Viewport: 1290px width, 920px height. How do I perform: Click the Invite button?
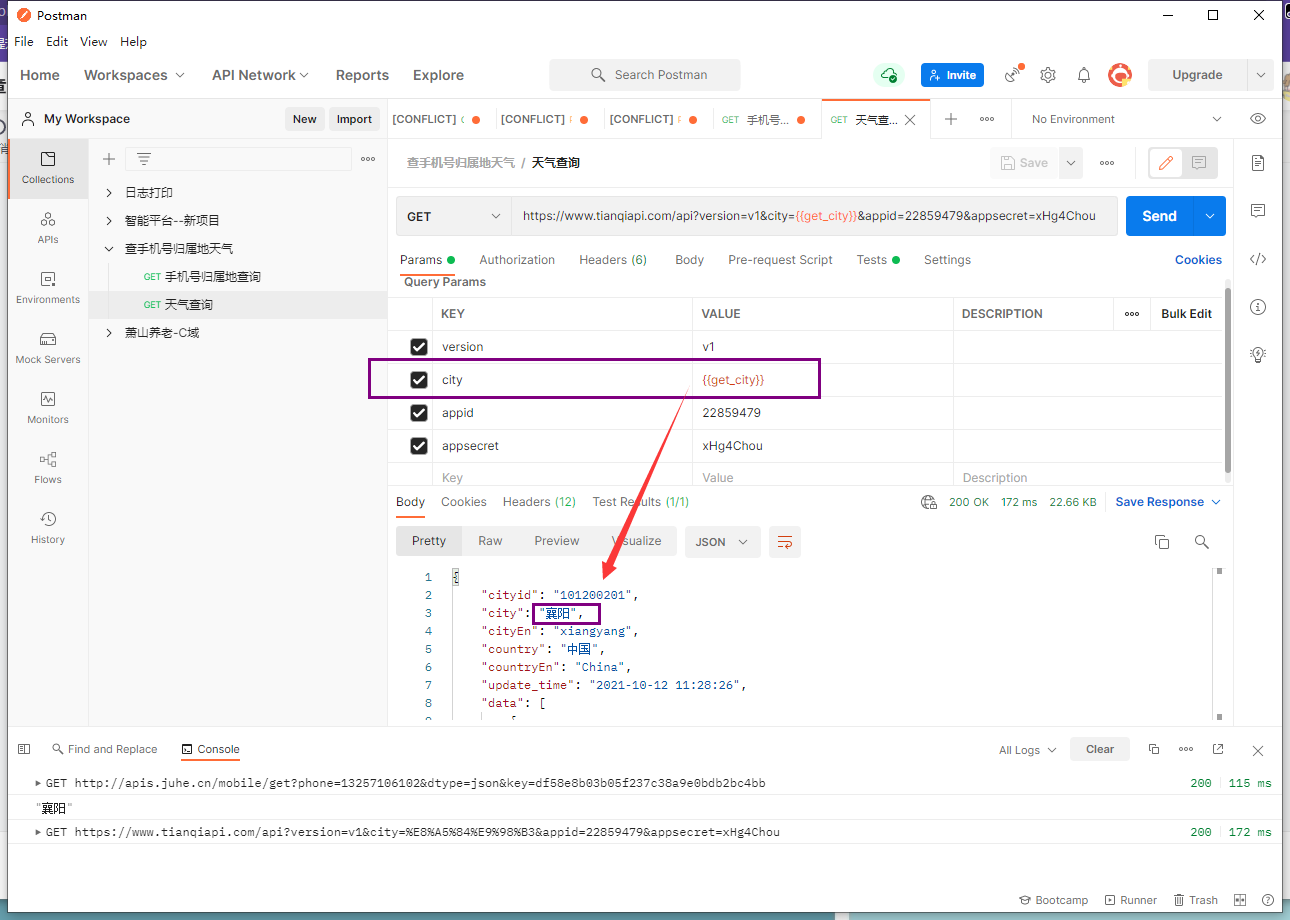[952, 75]
